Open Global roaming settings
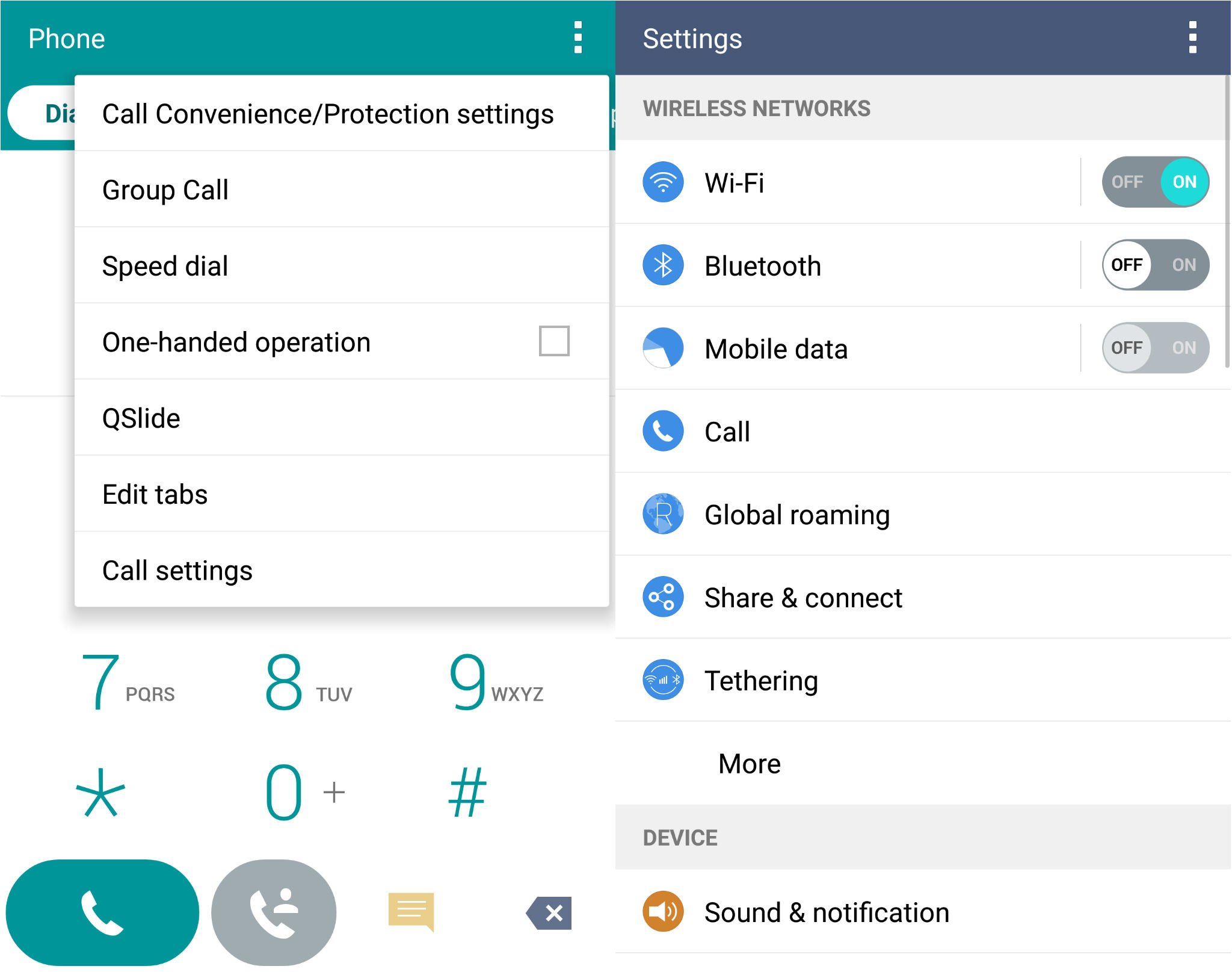Viewport: 1232px width, 972px height. tap(923, 515)
